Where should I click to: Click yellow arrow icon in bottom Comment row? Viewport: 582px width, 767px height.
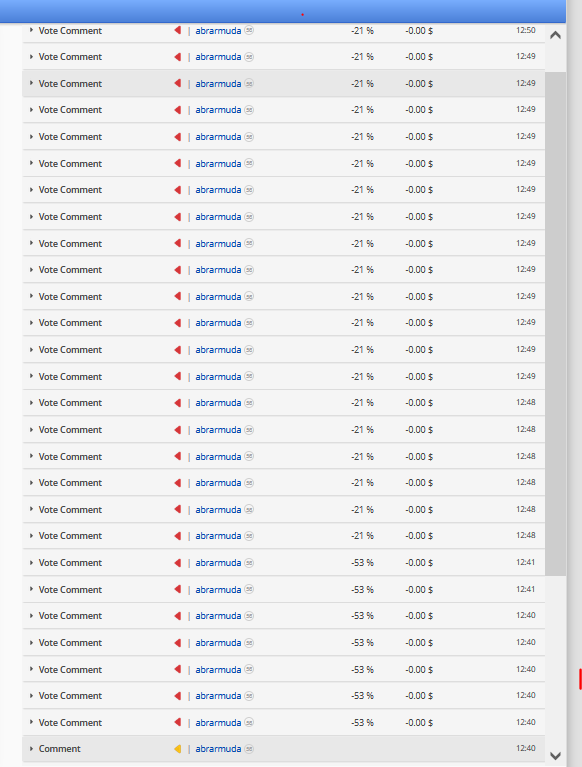[178, 748]
